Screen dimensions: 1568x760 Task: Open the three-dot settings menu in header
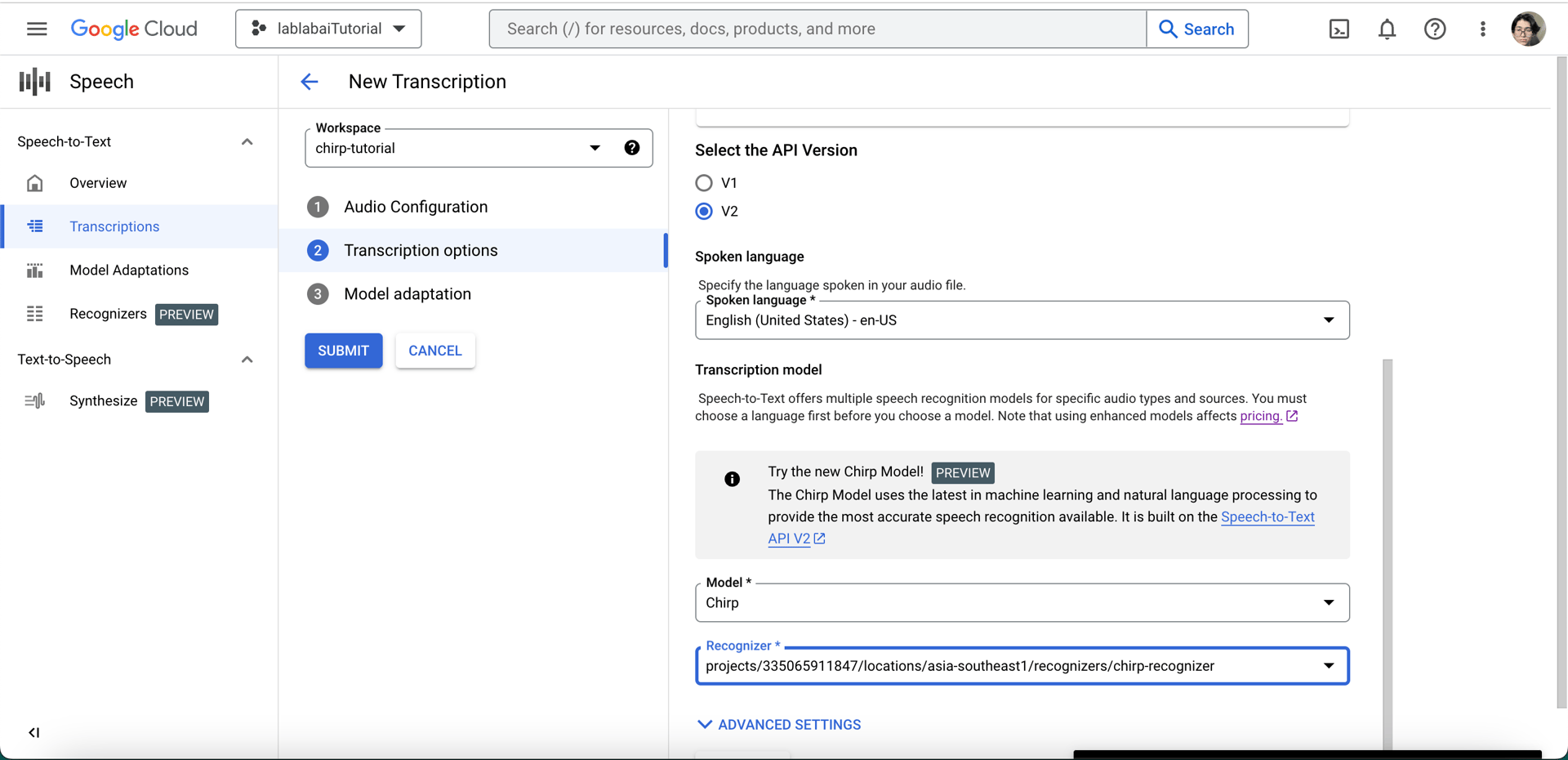click(x=1482, y=29)
